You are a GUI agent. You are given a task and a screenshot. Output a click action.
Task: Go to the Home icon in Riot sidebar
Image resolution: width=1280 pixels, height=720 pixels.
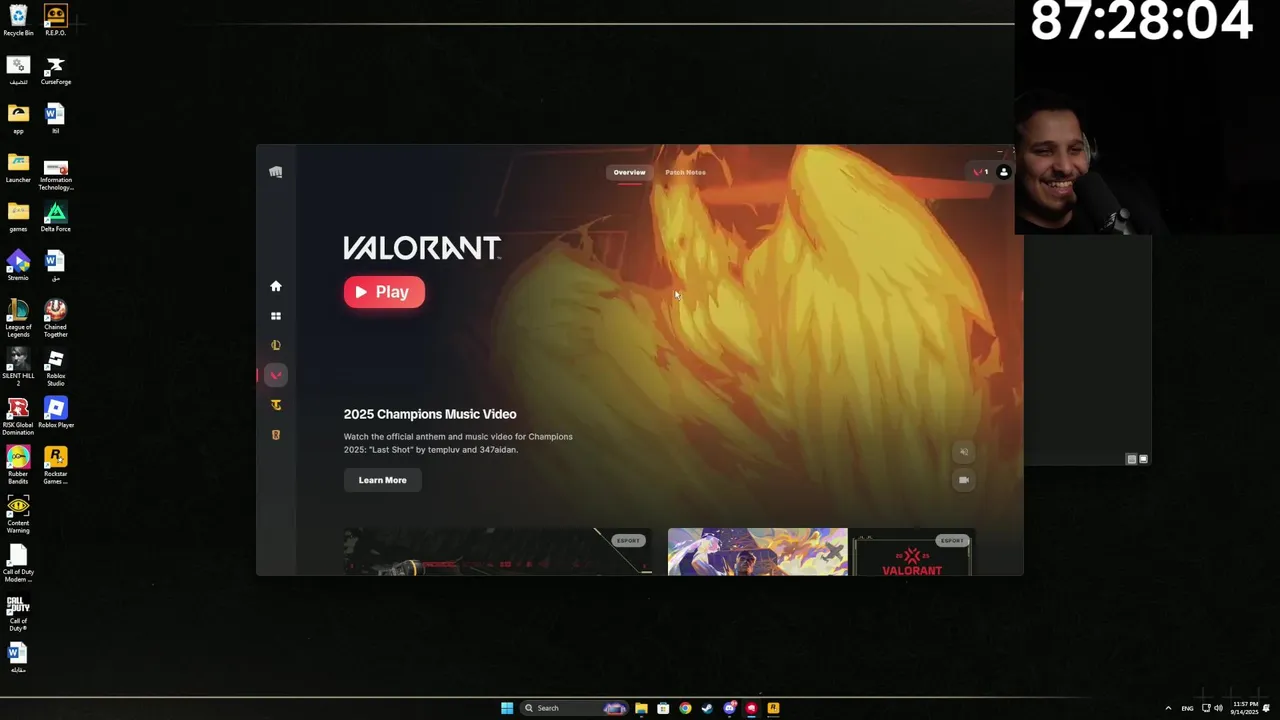tap(276, 286)
